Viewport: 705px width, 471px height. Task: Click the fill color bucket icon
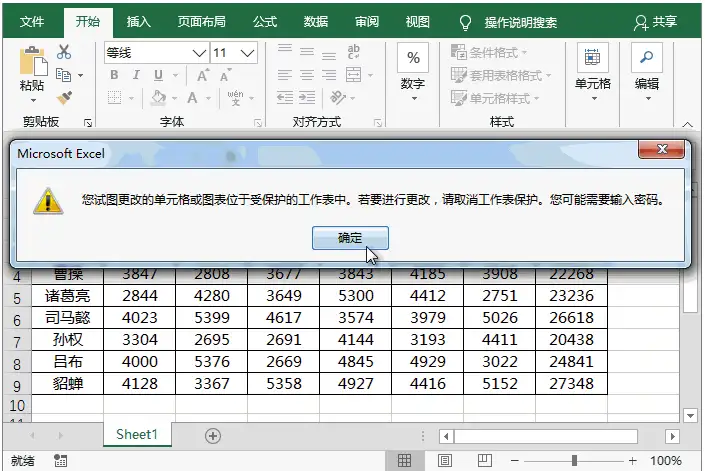coord(158,98)
